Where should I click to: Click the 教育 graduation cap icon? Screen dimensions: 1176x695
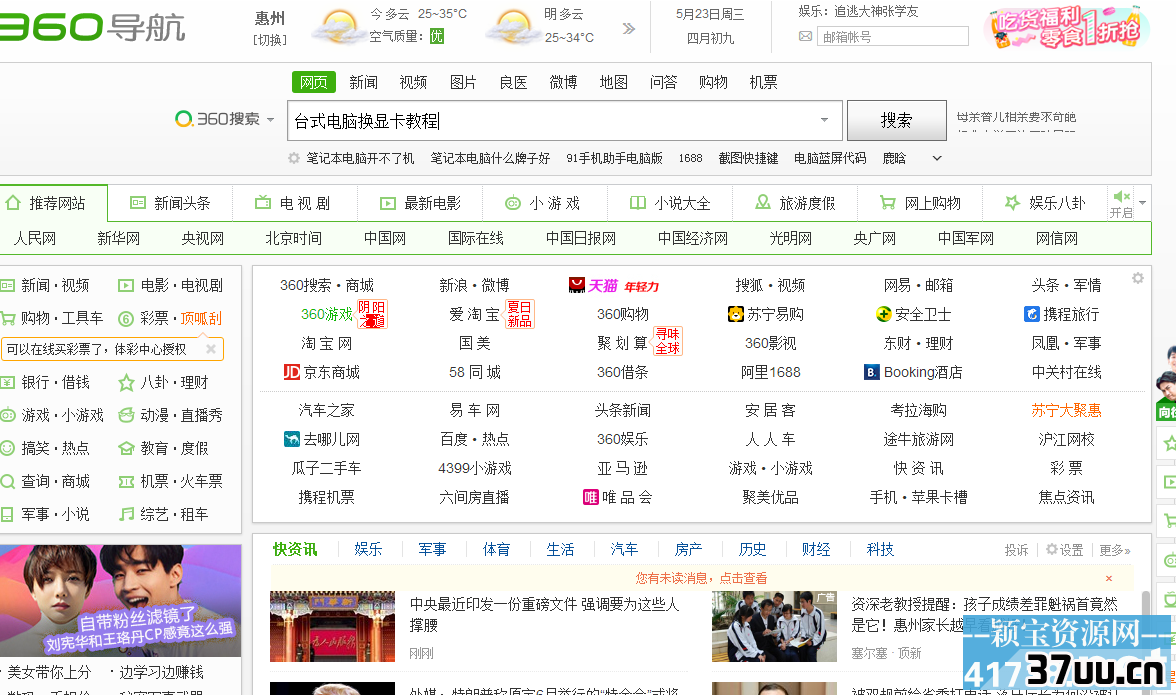[126, 448]
